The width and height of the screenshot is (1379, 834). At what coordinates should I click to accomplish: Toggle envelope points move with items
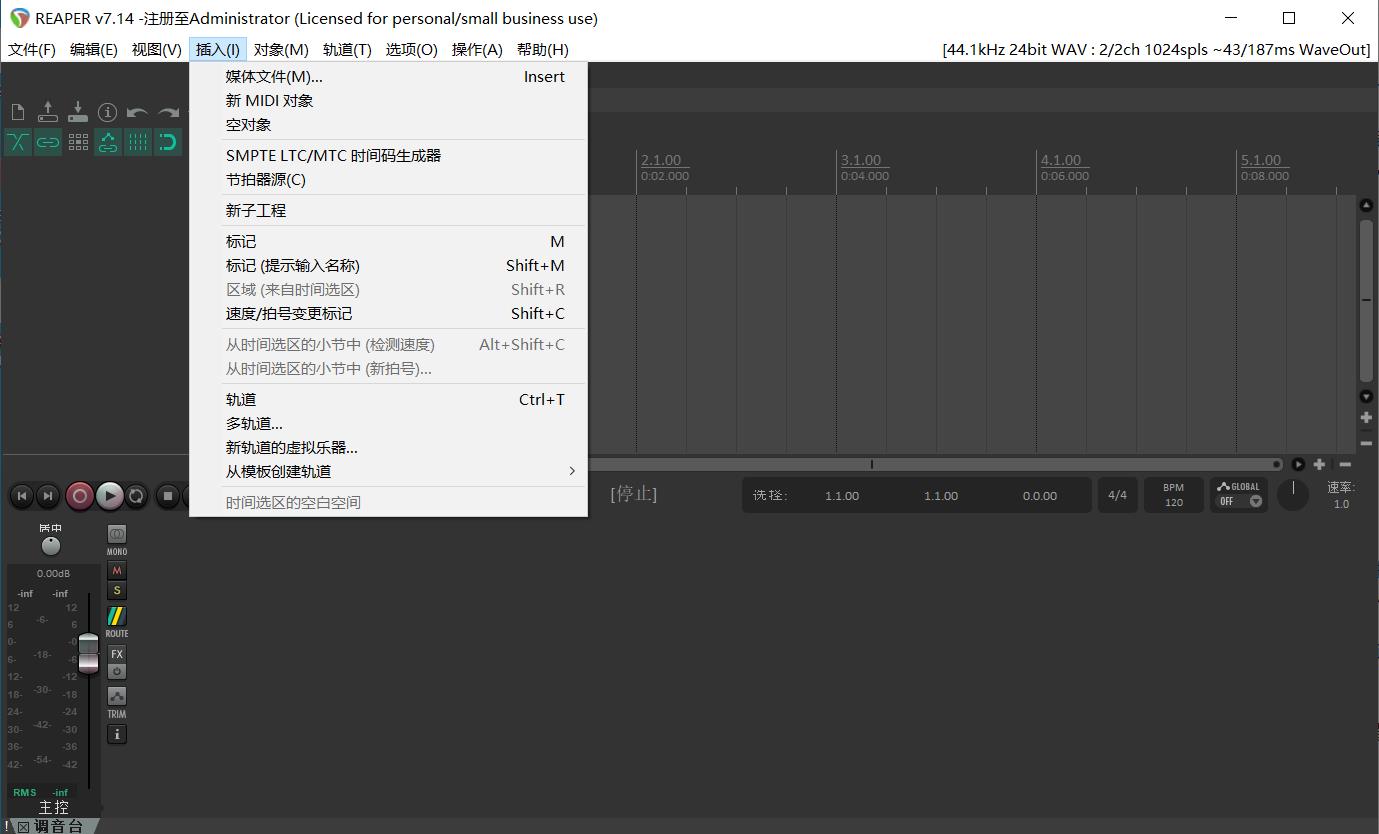pyautogui.click(x=108, y=142)
